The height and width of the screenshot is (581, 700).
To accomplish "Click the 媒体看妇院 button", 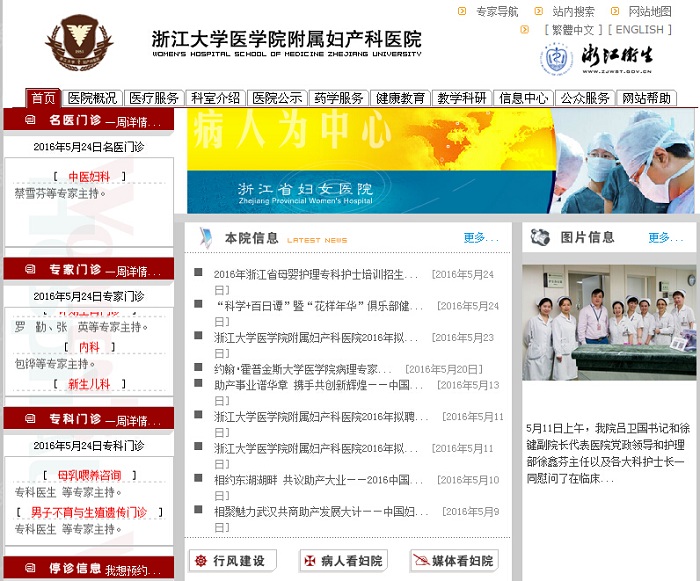I will tap(454, 560).
